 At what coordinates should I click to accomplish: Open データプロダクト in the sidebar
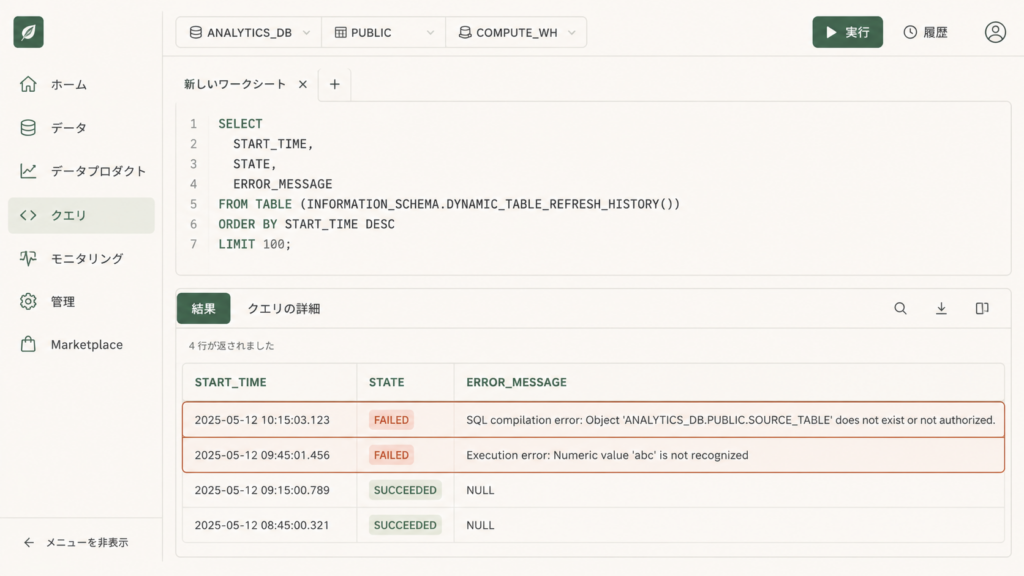(x=81, y=171)
